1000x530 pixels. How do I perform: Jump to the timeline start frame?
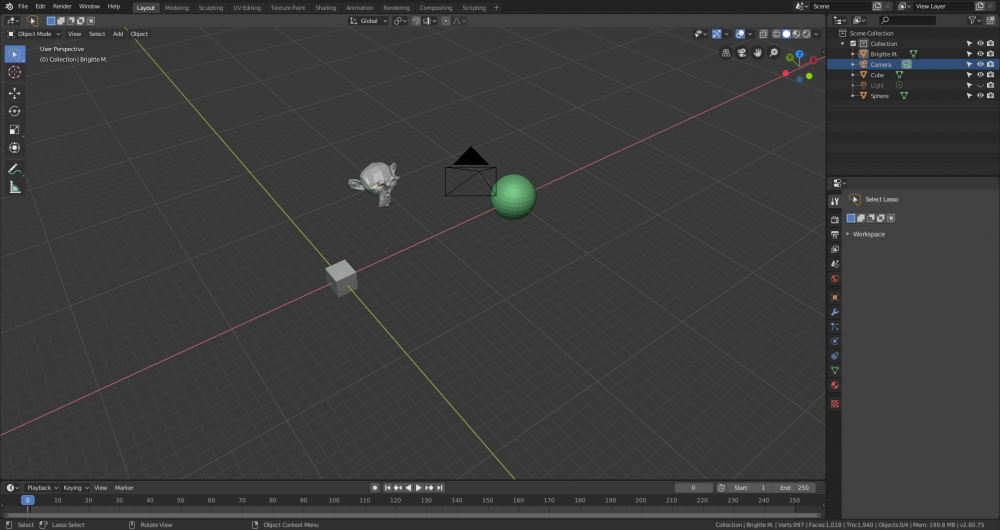point(387,488)
